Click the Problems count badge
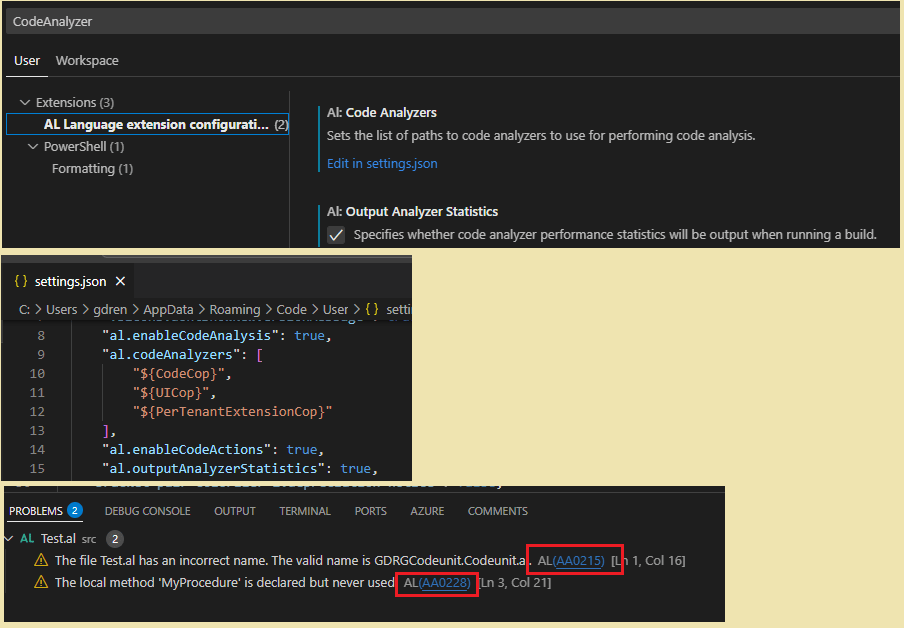 pyautogui.click(x=75, y=511)
